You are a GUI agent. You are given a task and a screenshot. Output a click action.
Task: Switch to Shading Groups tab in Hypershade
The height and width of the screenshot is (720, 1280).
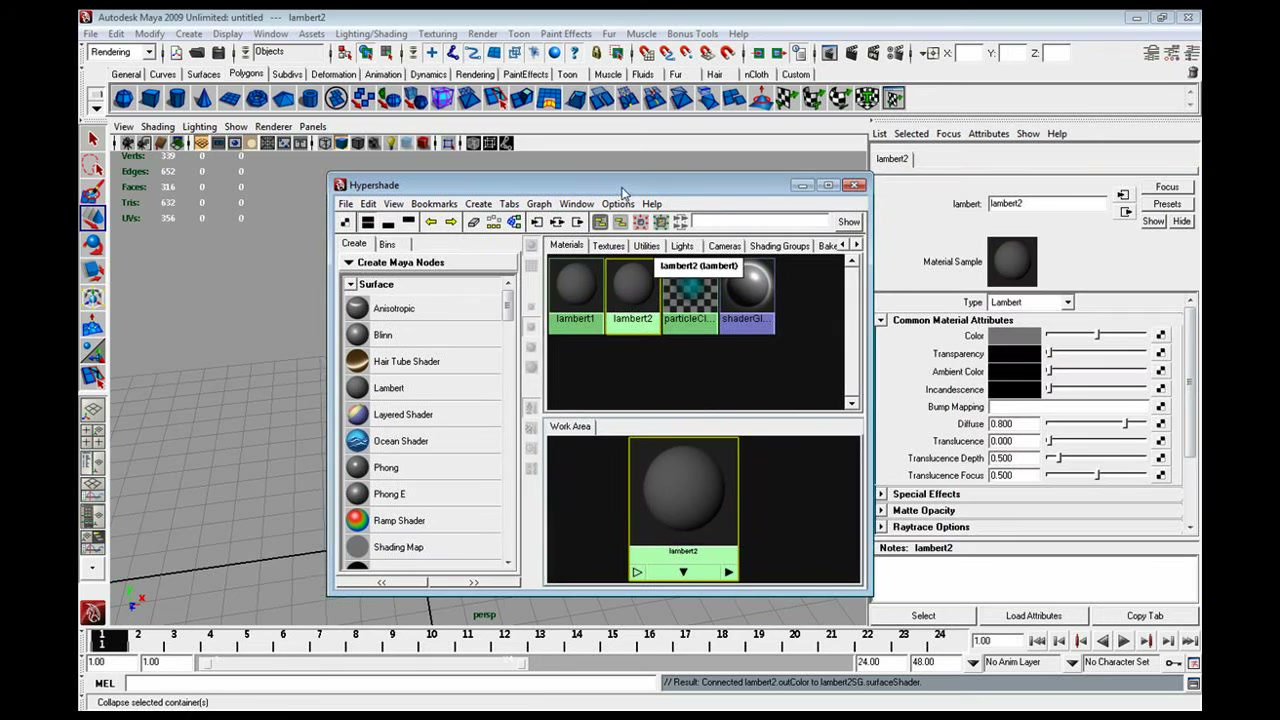tap(779, 246)
